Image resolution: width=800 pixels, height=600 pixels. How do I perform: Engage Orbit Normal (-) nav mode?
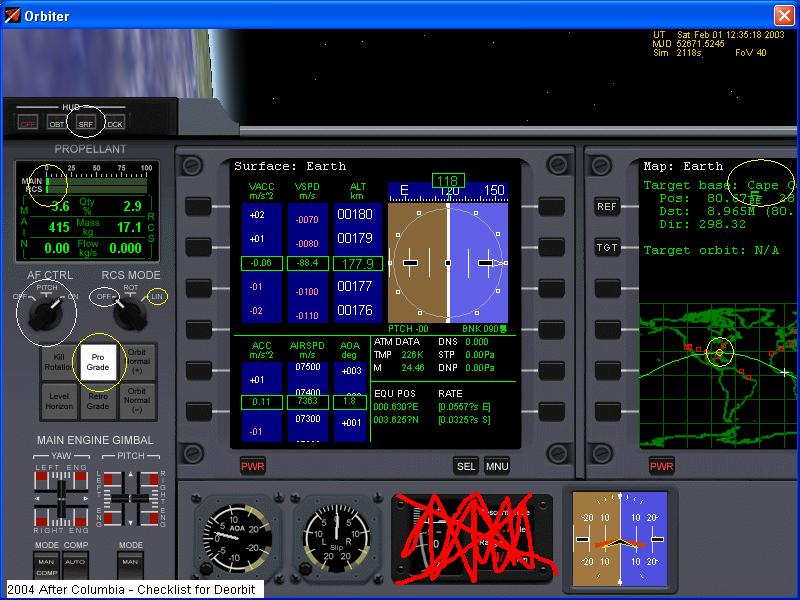[x=137, y=401]
